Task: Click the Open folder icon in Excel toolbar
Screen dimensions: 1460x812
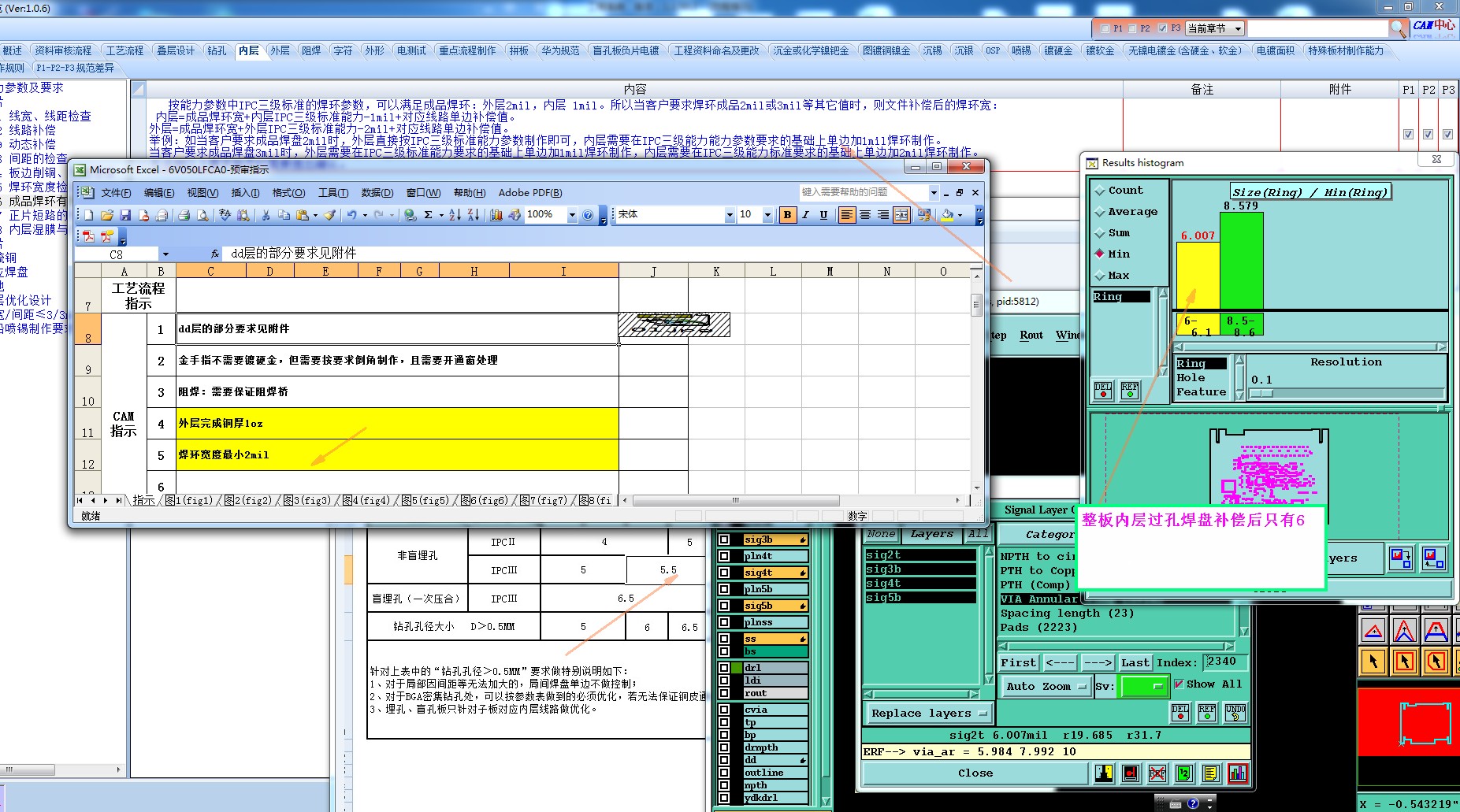Action: tap(107, 215)
